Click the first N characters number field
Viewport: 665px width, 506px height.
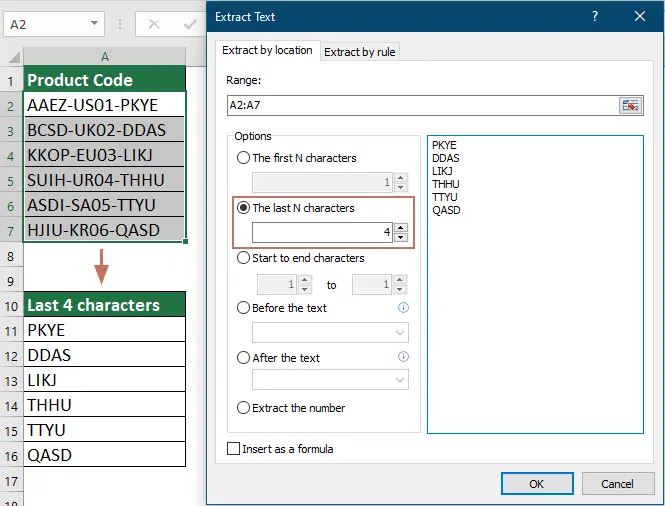coord(322,182)
